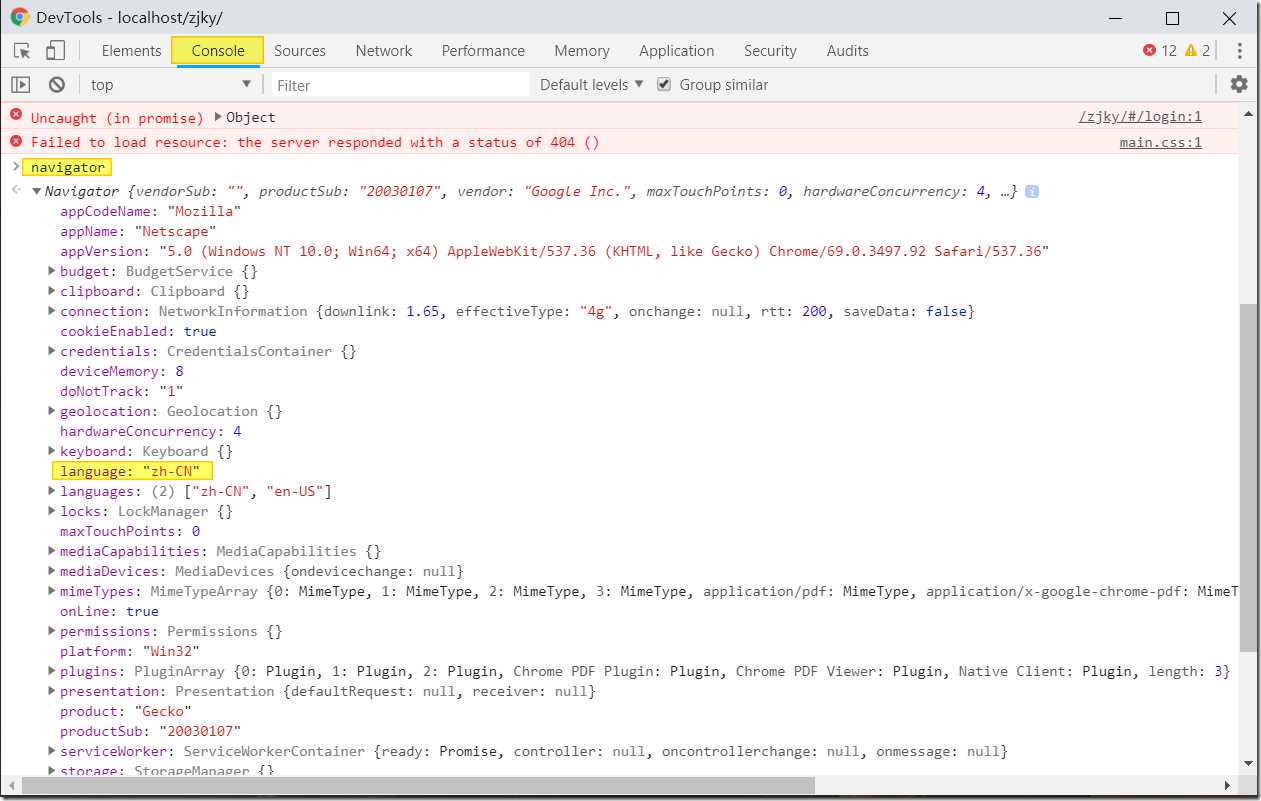The width and height of the screenshot is (1261, 801).
Task: Open the Memory tab
Action: click(x=582, y=51)
